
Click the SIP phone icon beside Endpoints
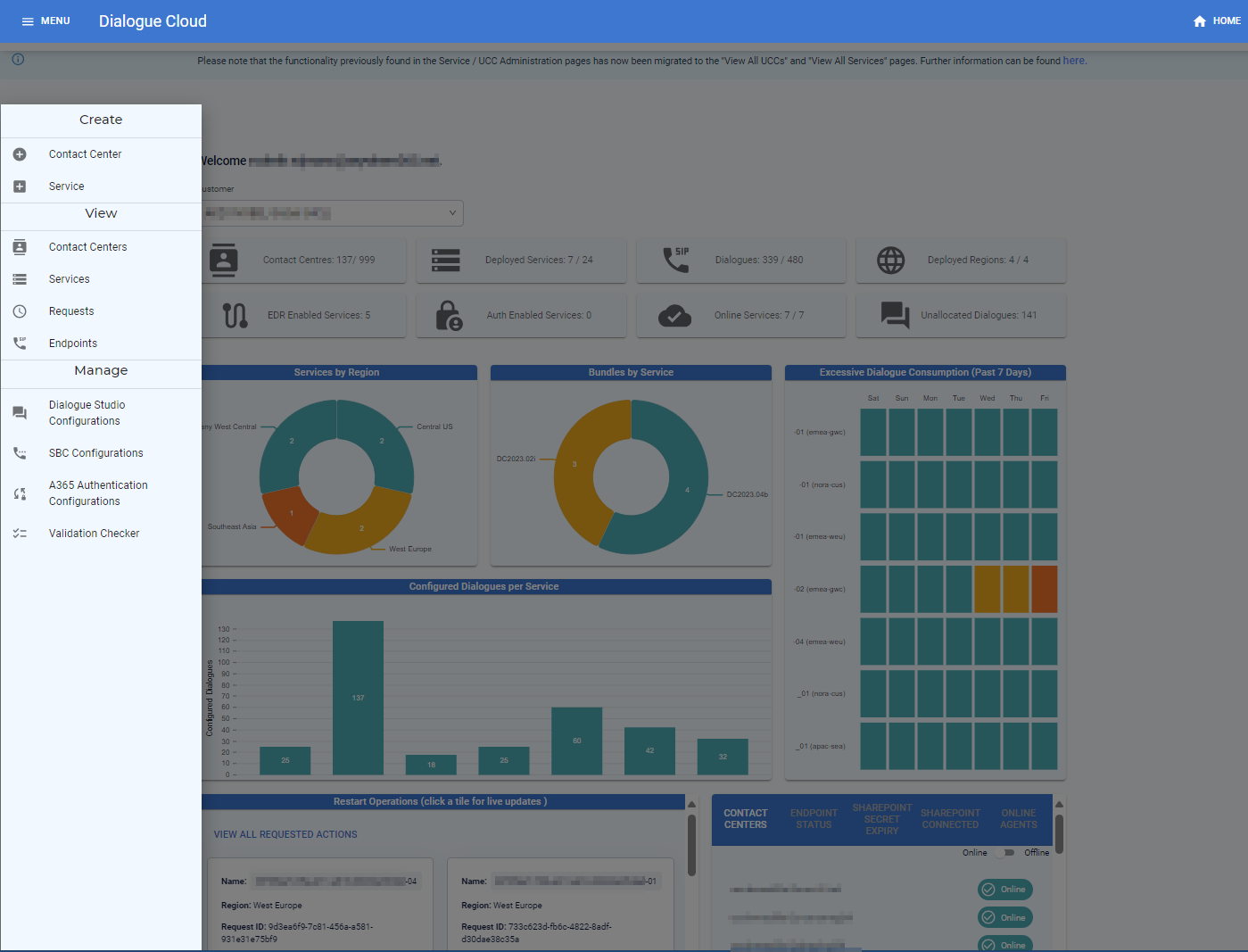pyautogui.click(x=20, y=344)
